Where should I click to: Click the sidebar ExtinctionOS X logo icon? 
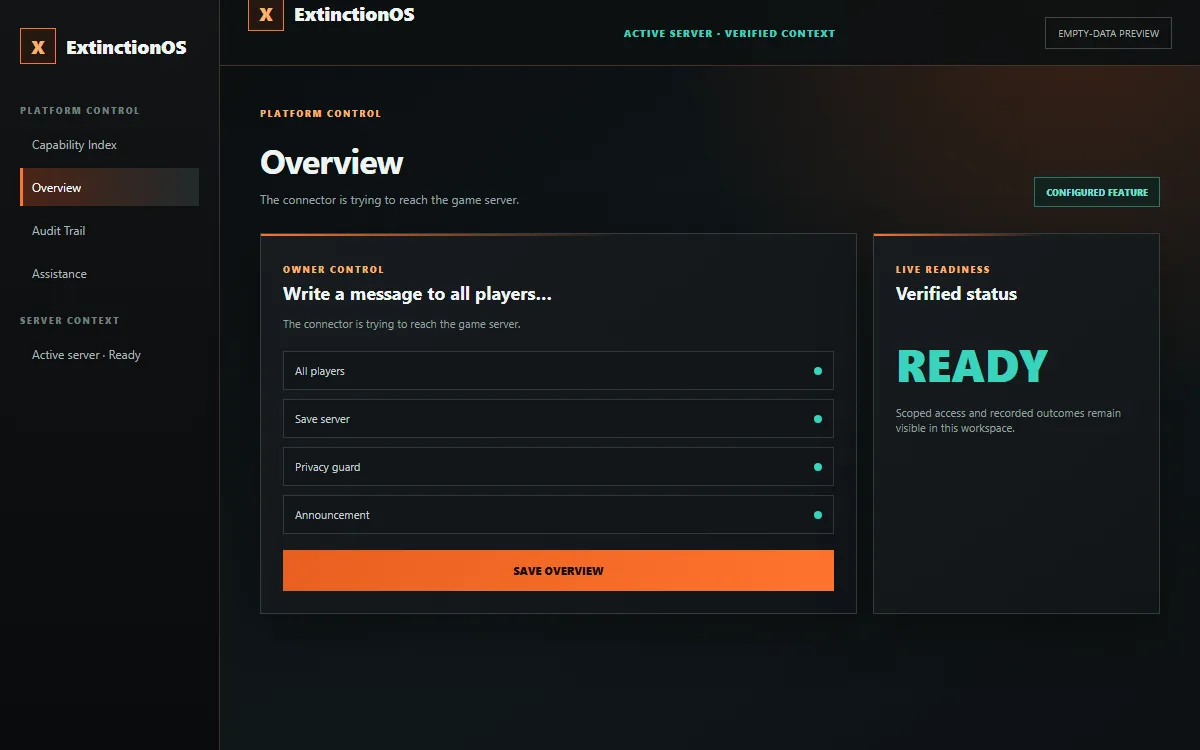(x=38, y=47)
